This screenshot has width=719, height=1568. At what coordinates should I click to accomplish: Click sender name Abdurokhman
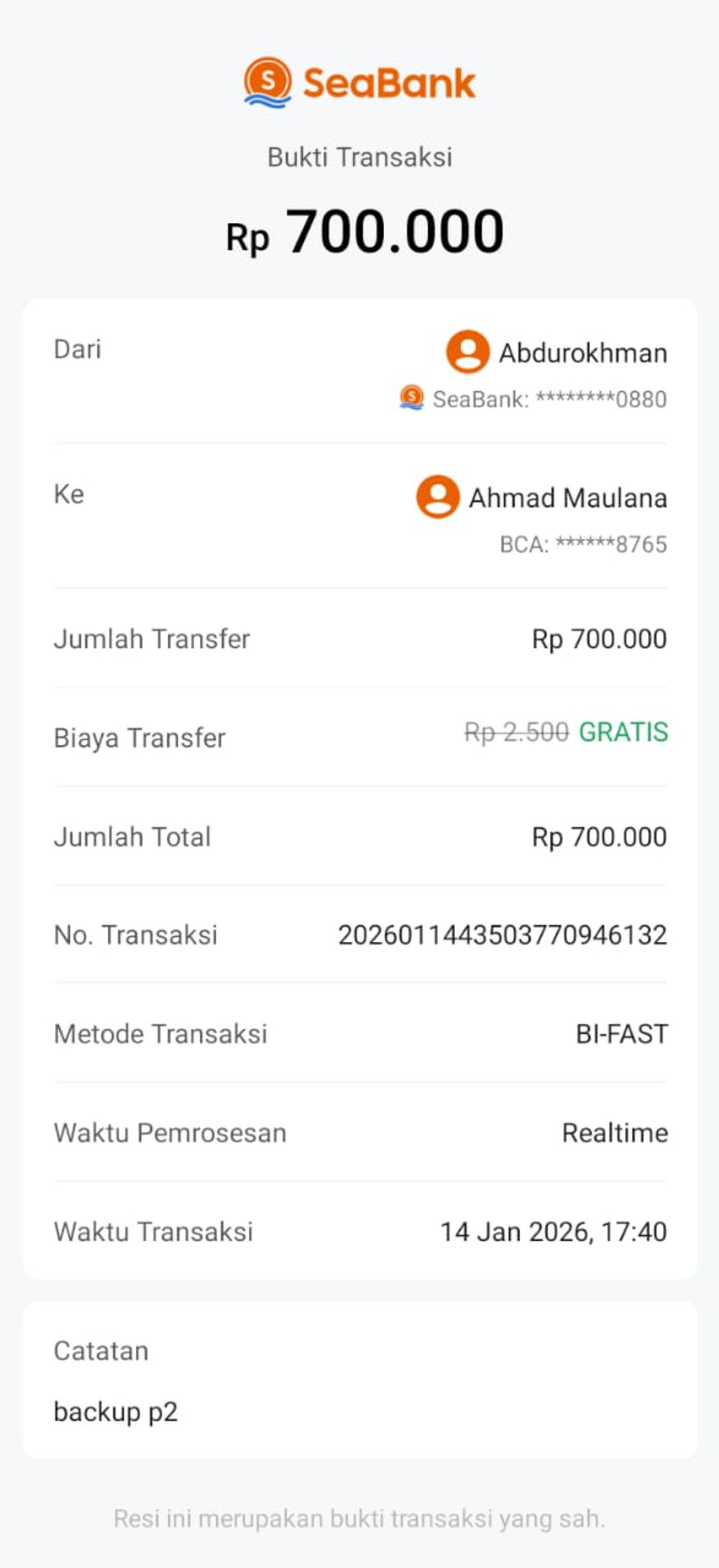tap(583, 353)
